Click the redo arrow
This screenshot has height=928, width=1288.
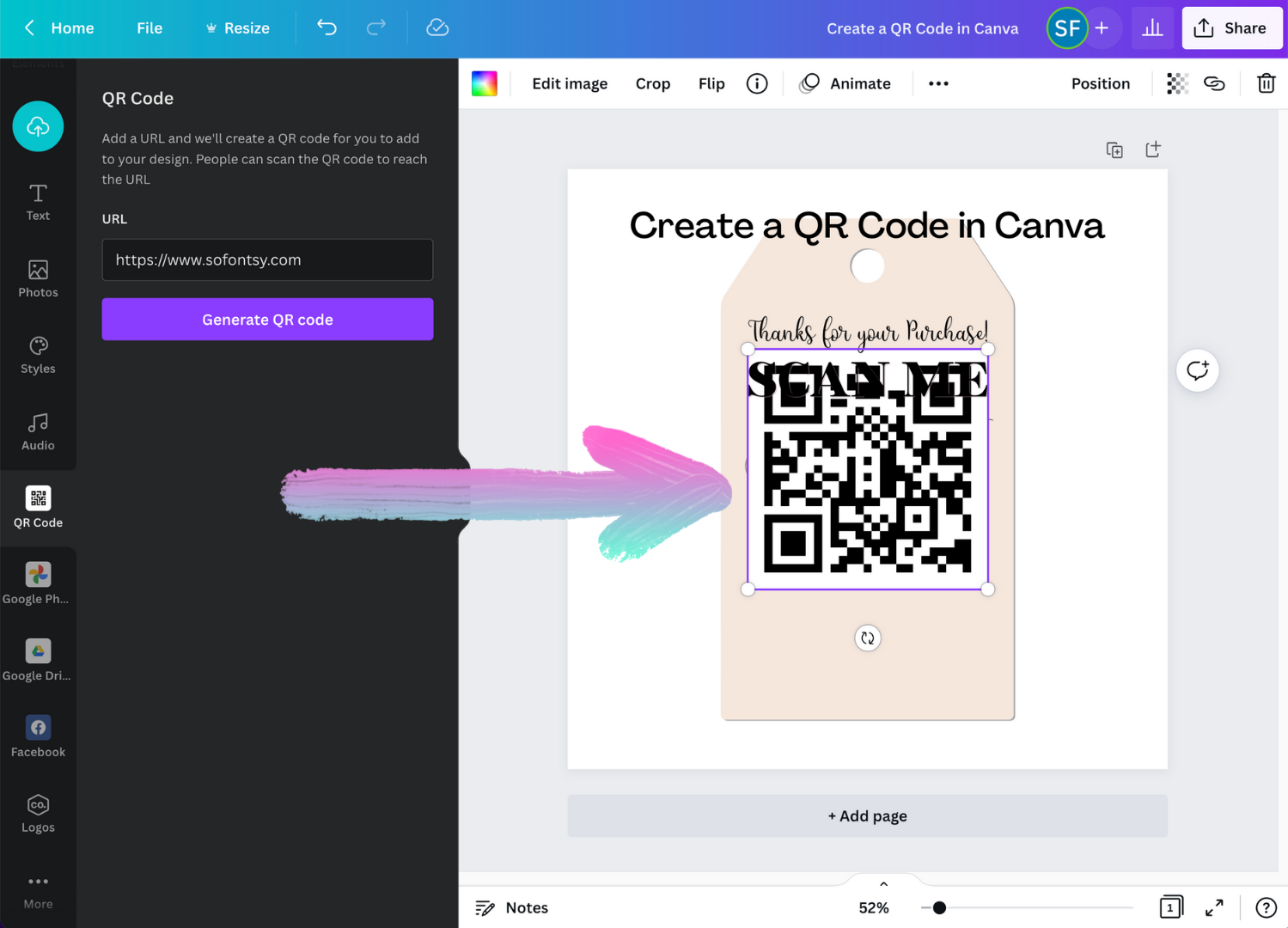pyautogui.click(x=376, y=27)
